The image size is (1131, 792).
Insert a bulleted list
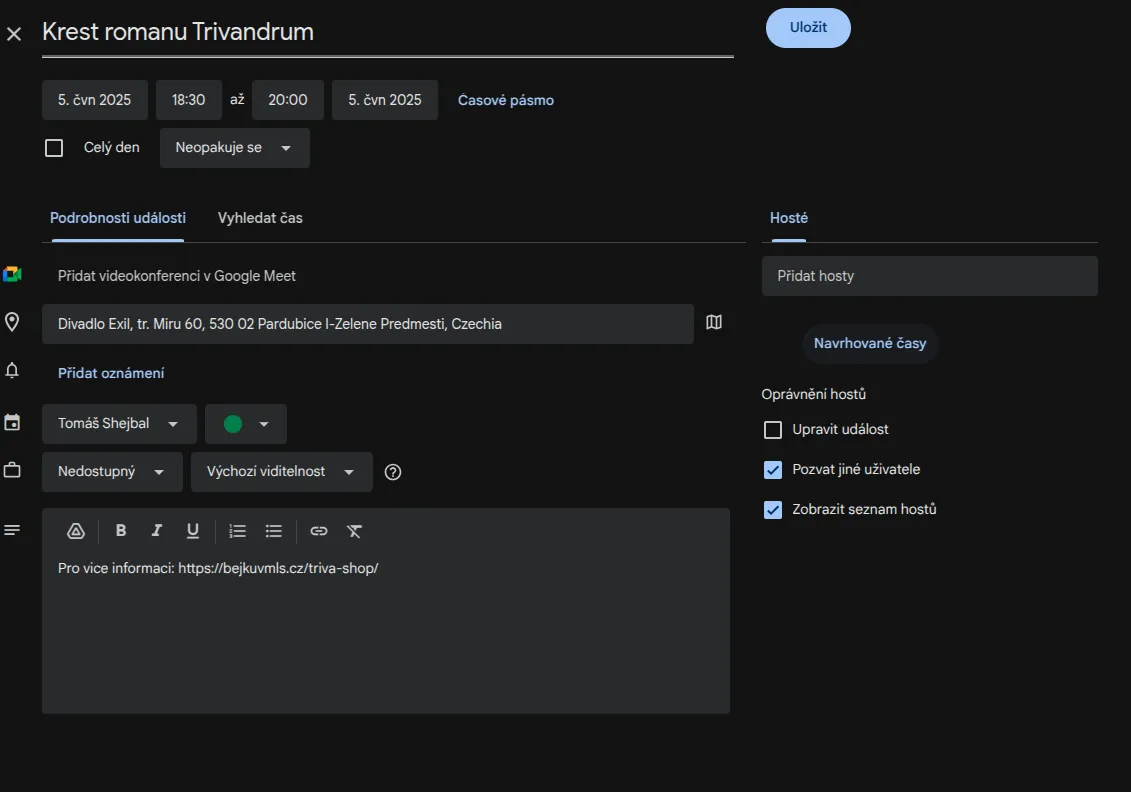(274, 531)
